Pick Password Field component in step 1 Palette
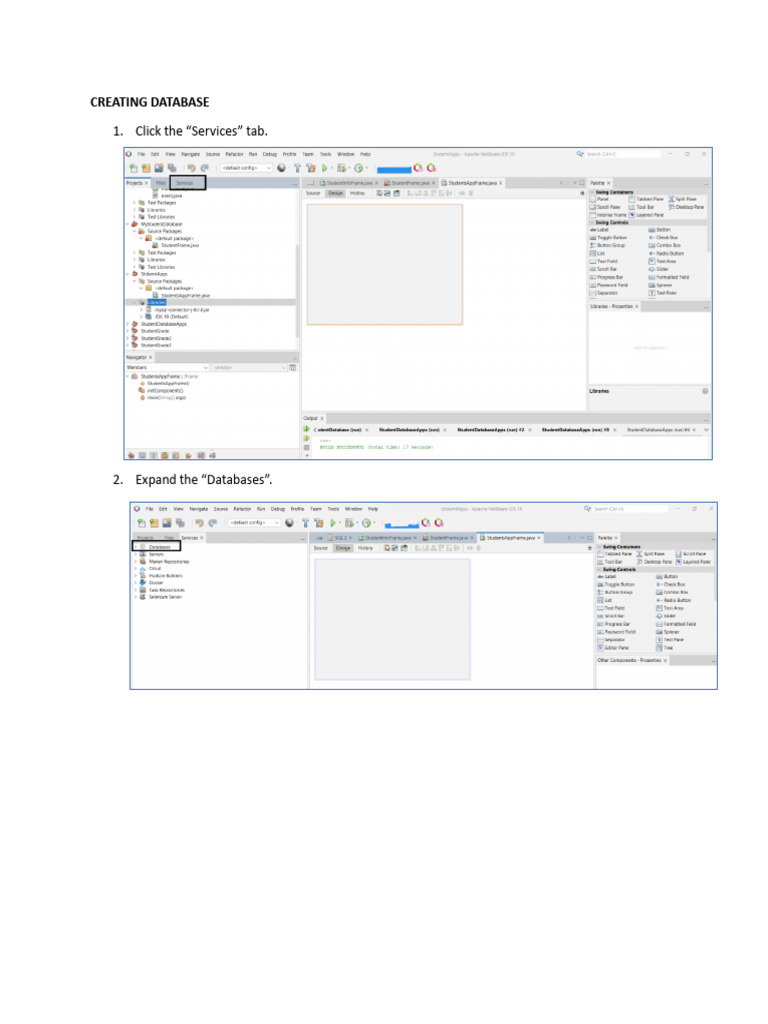This screenshot has height=1024, width=768. [609, 285]
